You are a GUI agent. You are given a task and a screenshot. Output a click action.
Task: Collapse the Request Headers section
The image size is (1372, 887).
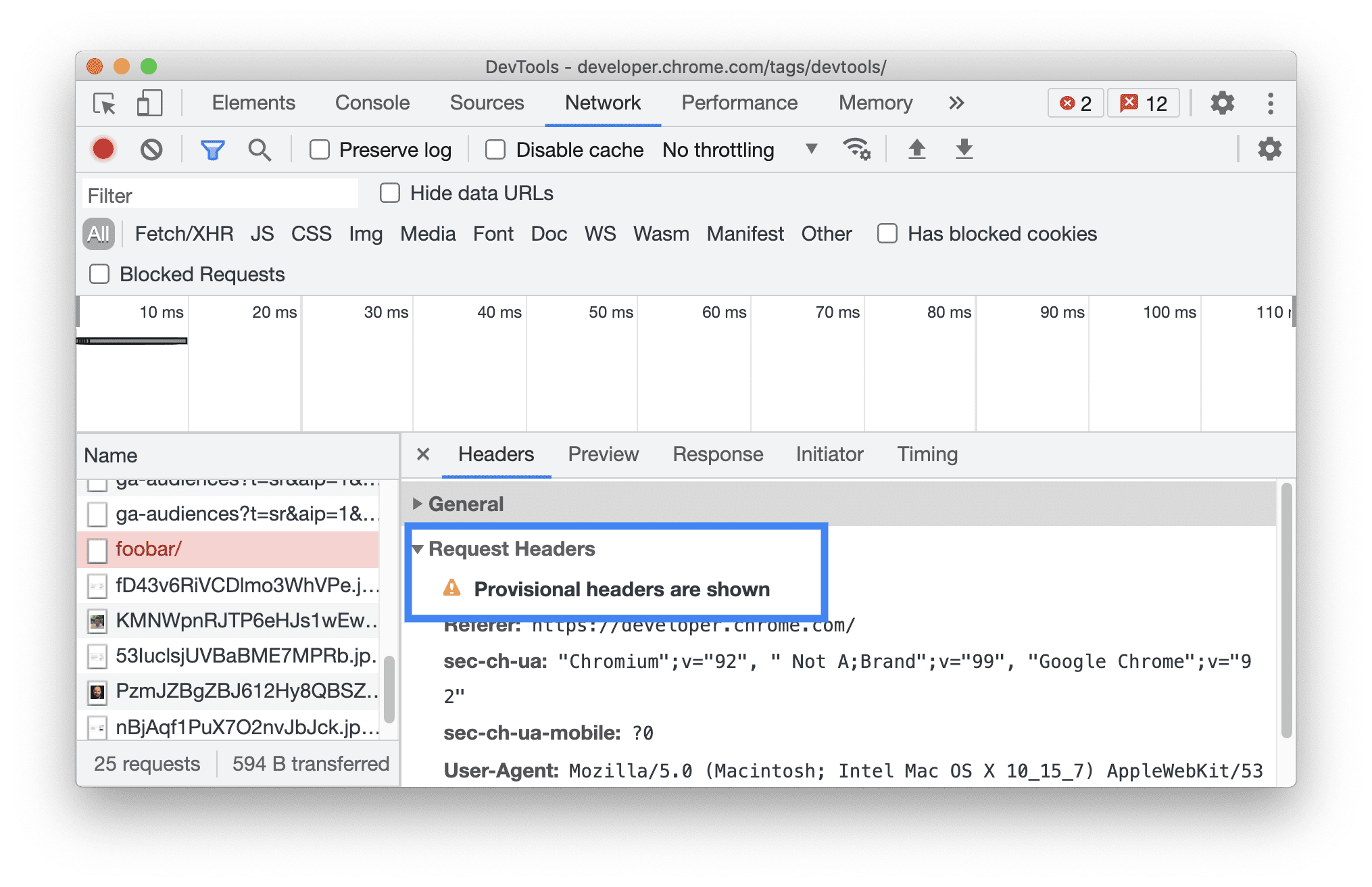[x=419, y=549]
